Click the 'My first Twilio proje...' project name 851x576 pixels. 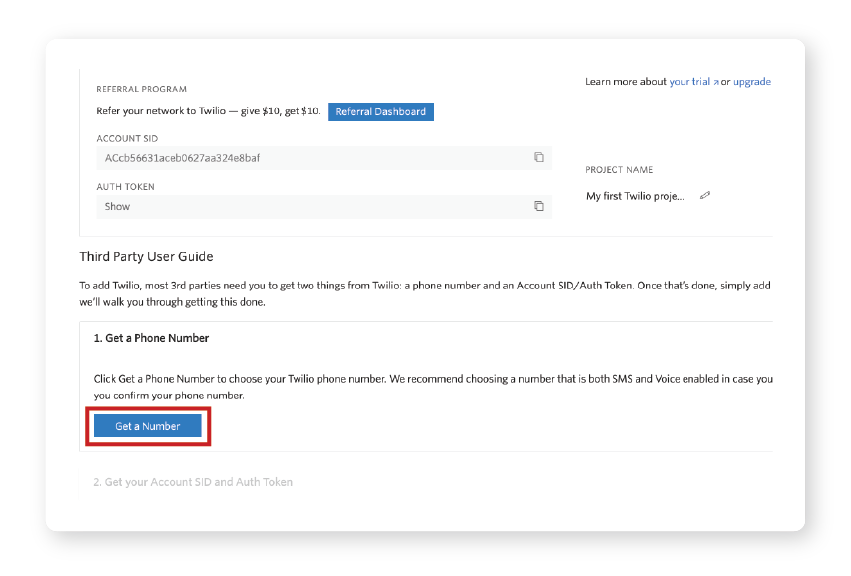tap(635, 196)
